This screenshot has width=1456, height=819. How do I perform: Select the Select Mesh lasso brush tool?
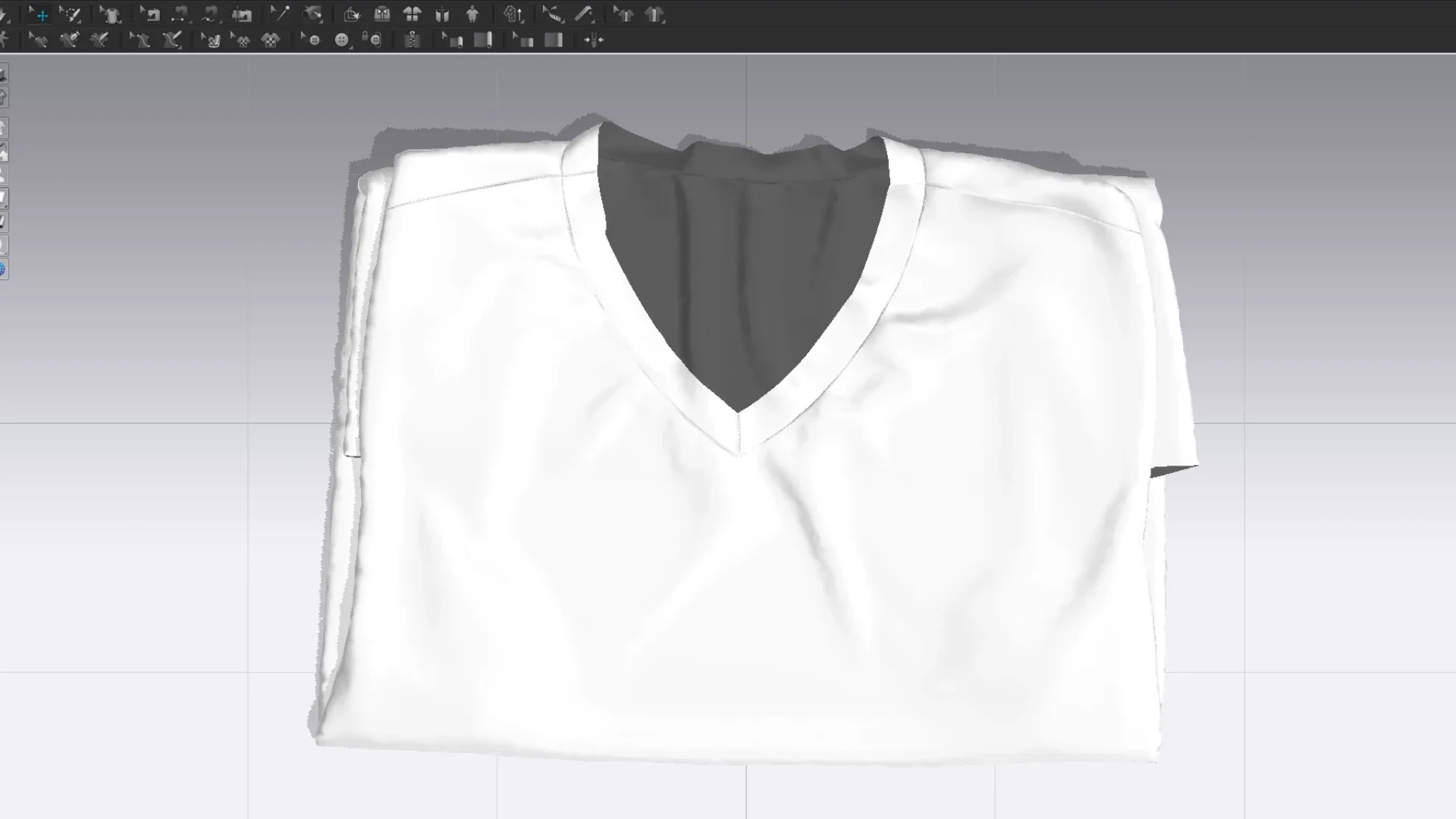(x=73, y=14)
